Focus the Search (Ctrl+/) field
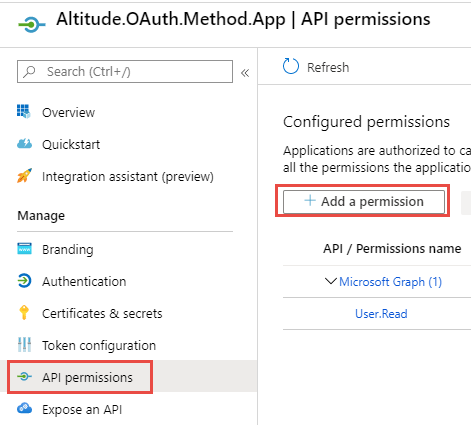 [x=125, y=71]
